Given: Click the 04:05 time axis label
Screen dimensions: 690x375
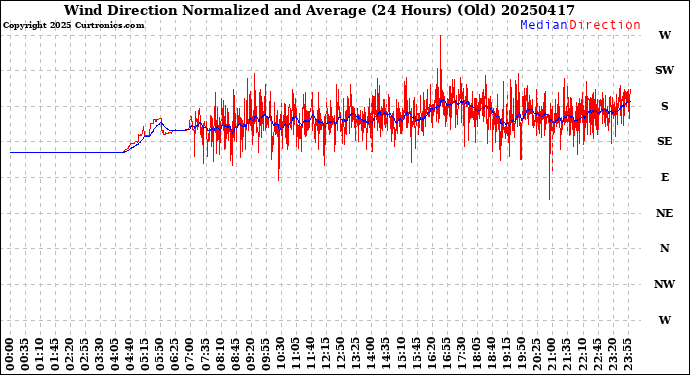Looking at the screenshot, I should click(115, 354).
